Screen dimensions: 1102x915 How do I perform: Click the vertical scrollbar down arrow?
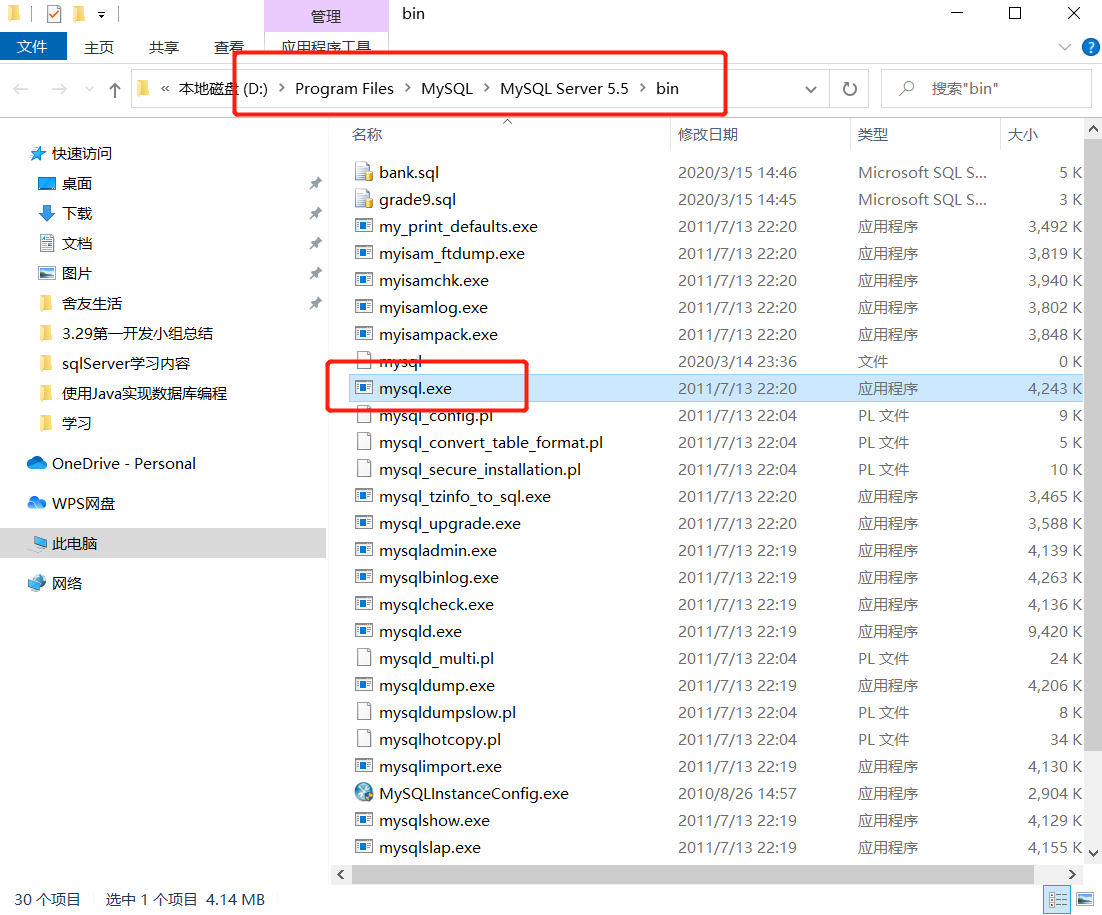(1094, 853)
